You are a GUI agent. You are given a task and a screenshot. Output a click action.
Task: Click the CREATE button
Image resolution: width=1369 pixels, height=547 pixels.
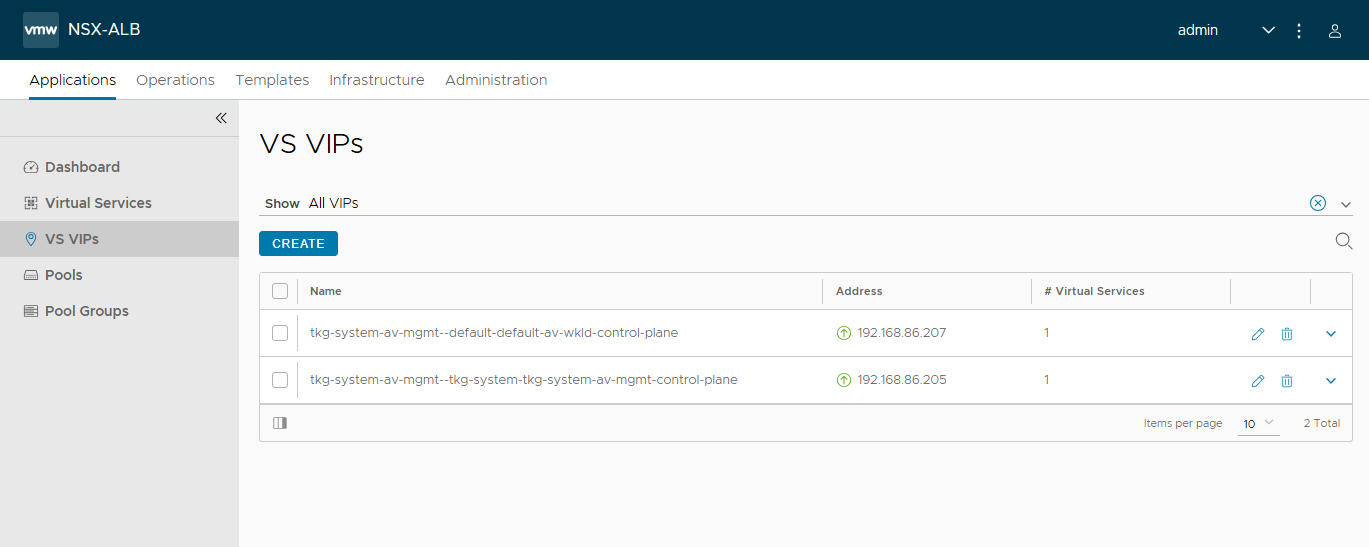pyautogui.click(x=298, y=243)
